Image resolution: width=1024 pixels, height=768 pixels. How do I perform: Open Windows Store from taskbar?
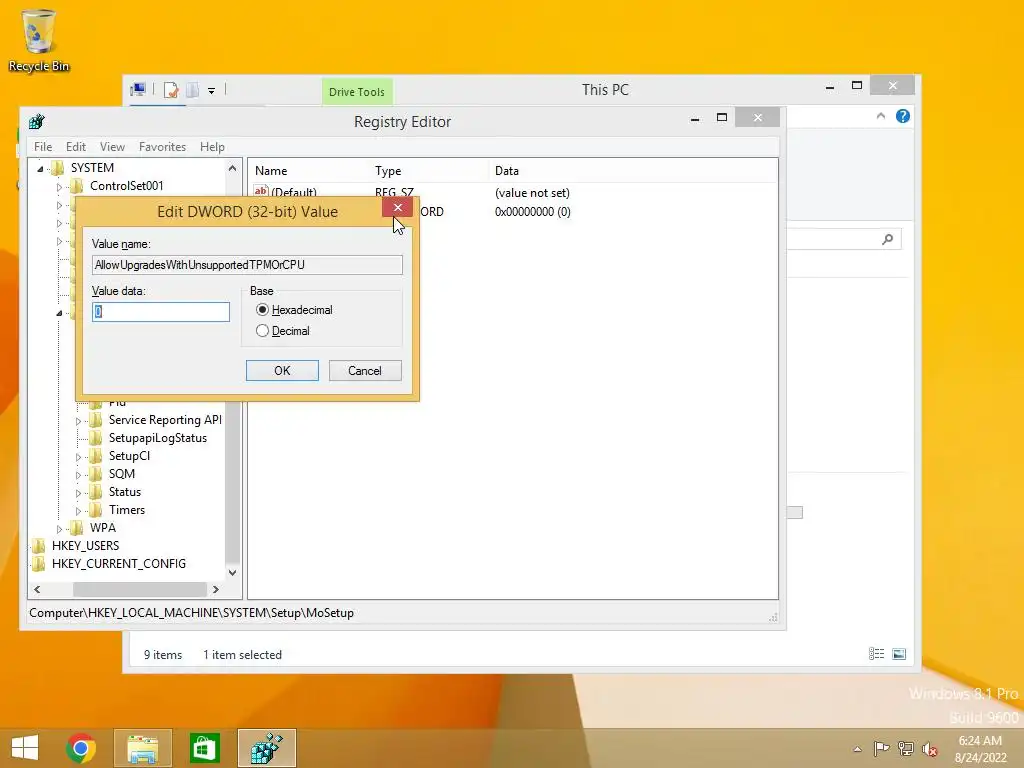204,748
